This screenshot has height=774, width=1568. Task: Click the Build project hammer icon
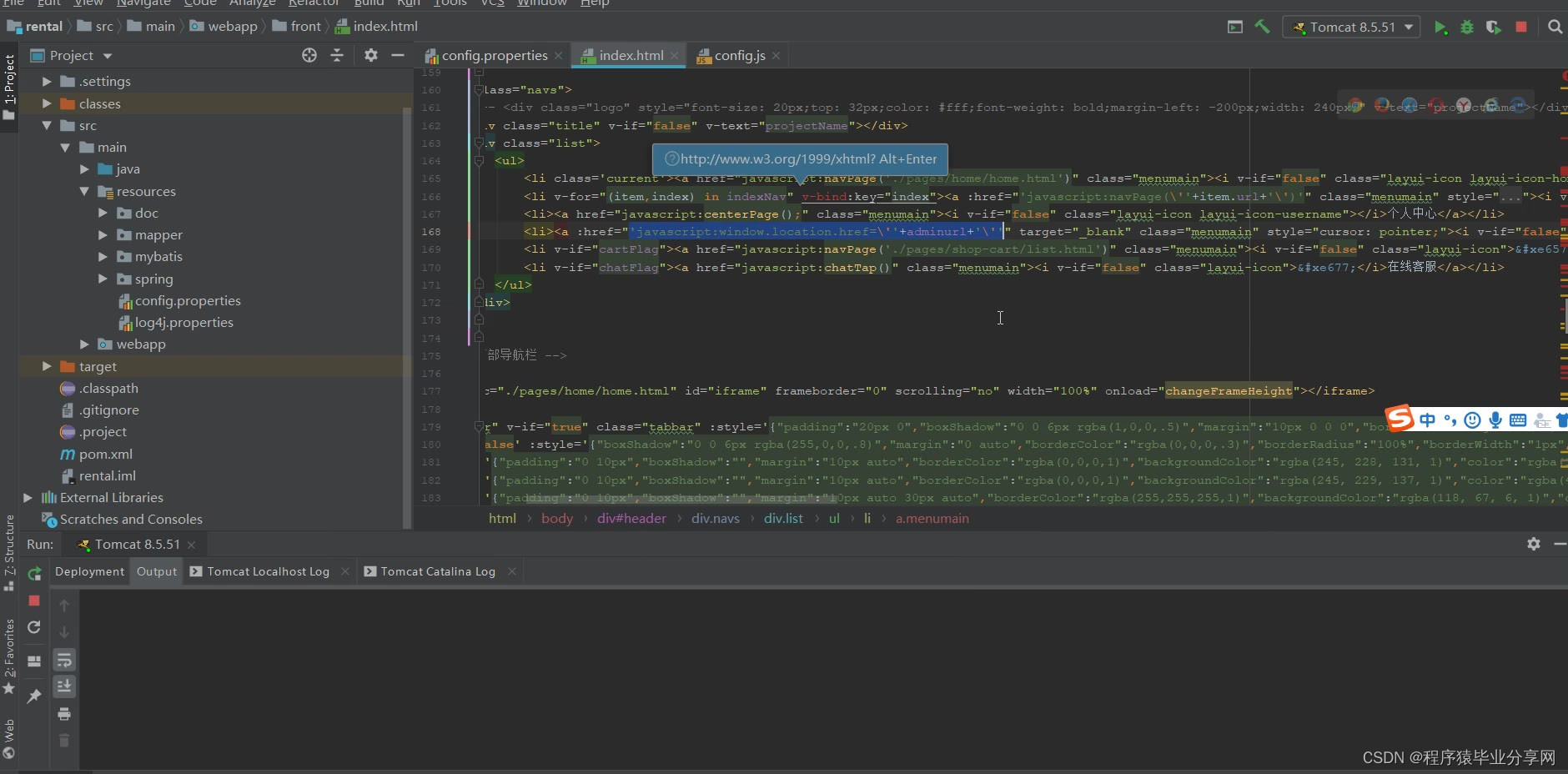tap(1262, 27)
